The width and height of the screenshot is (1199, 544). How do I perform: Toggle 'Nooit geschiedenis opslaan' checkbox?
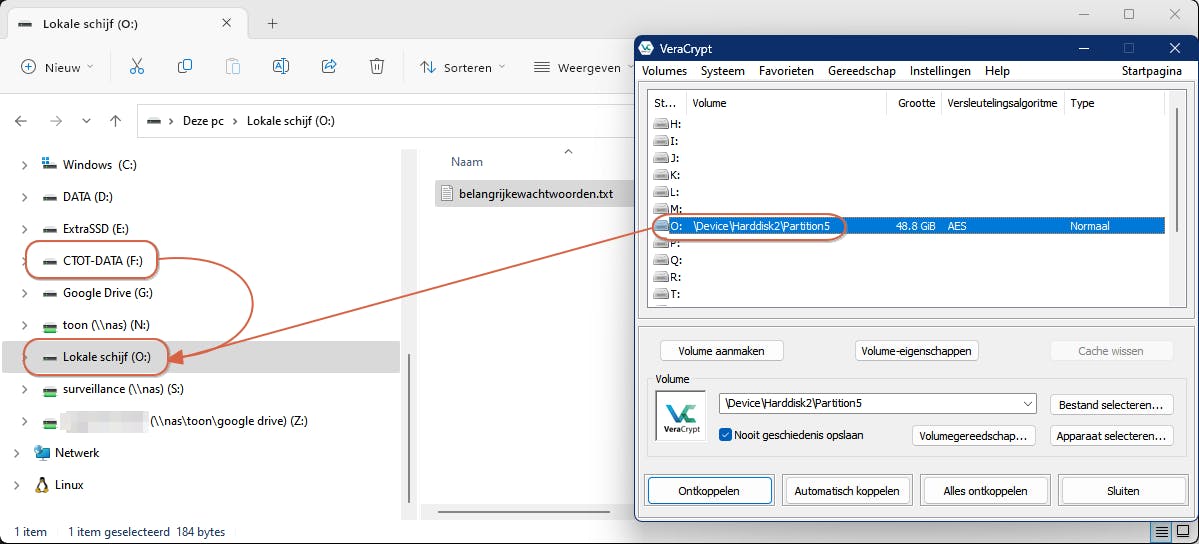pos(726,435)
